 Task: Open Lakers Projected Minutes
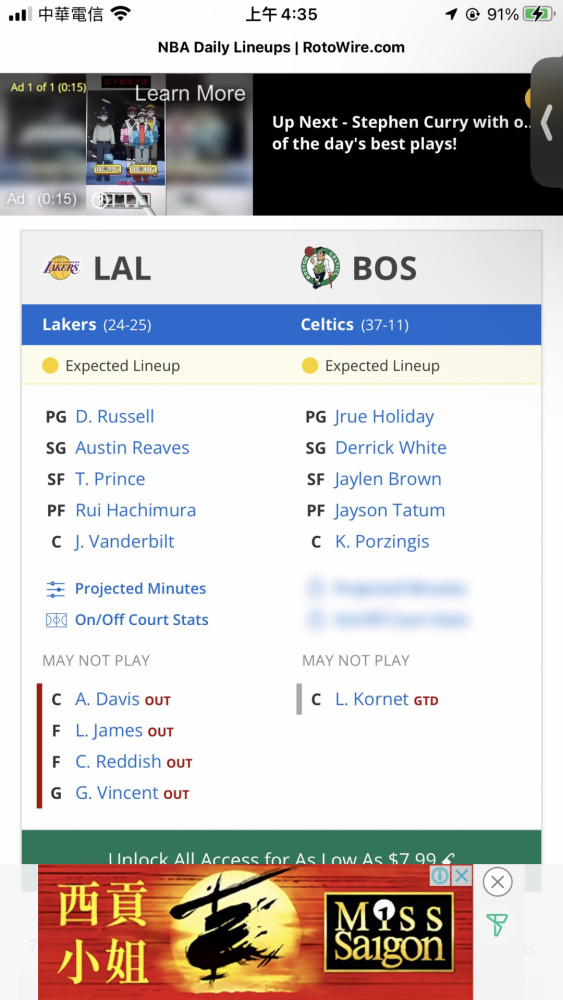coord(140,589)
